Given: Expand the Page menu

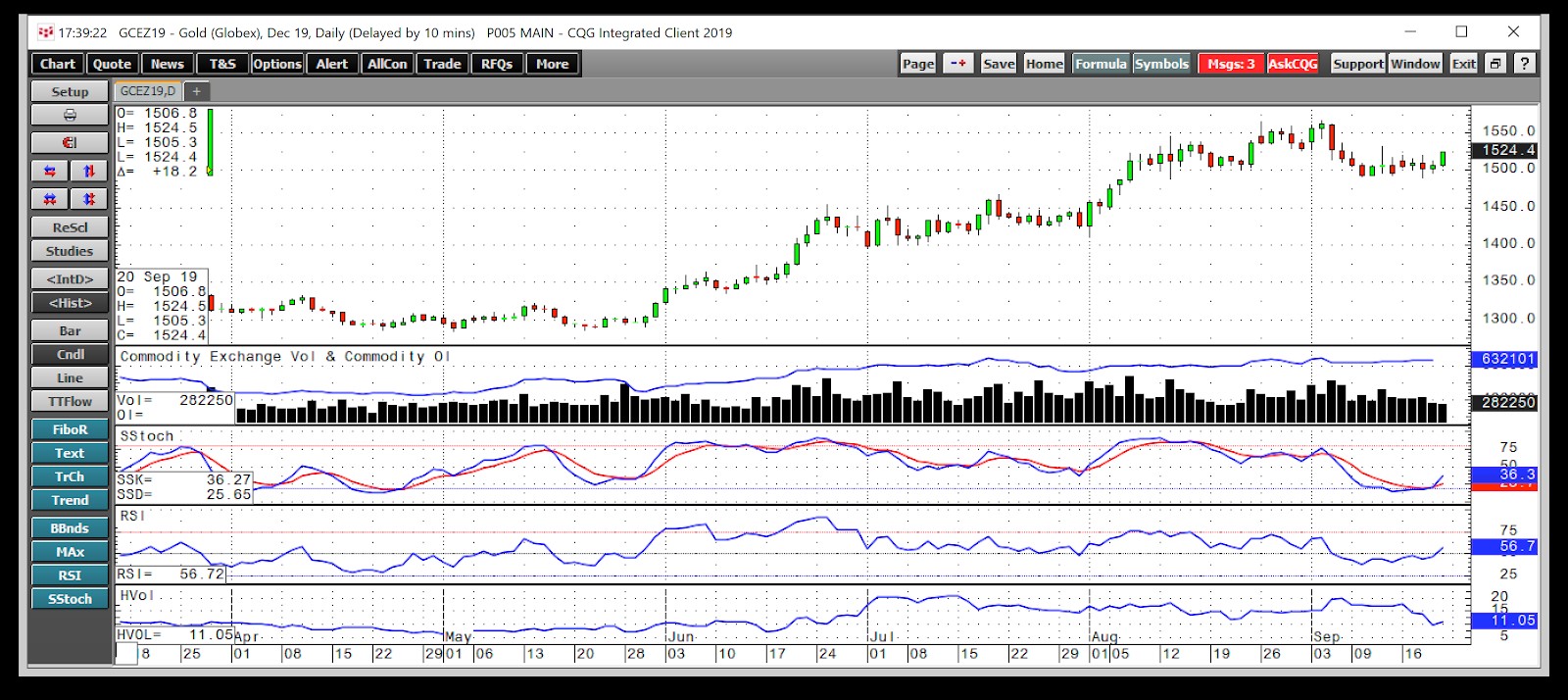Looking at the screenshot, I should [918, 64].
